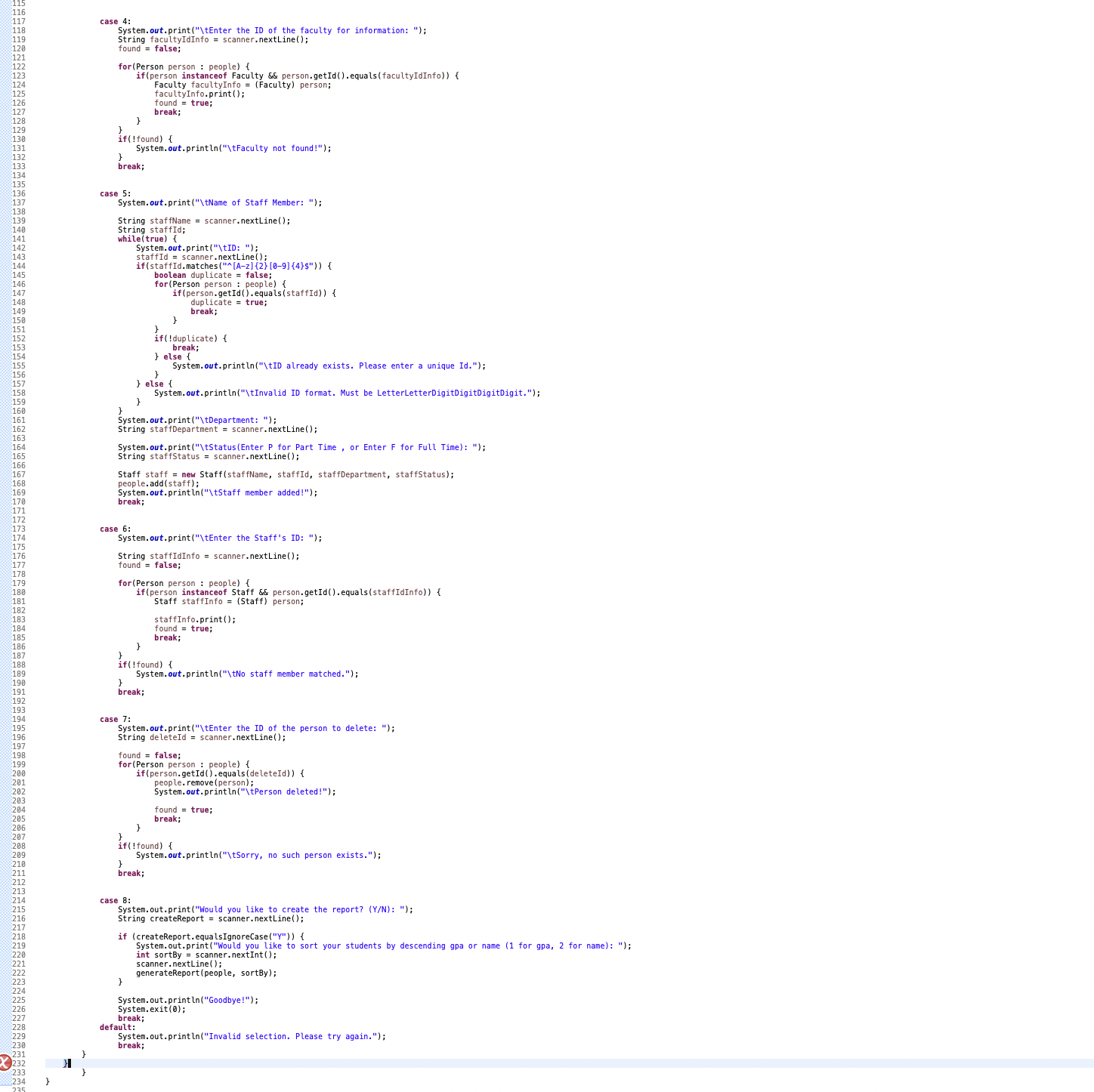This screenshot has width=1094, height=1092.
Task: Click line number 232 in the gutter
Action: pos(19,1063)
